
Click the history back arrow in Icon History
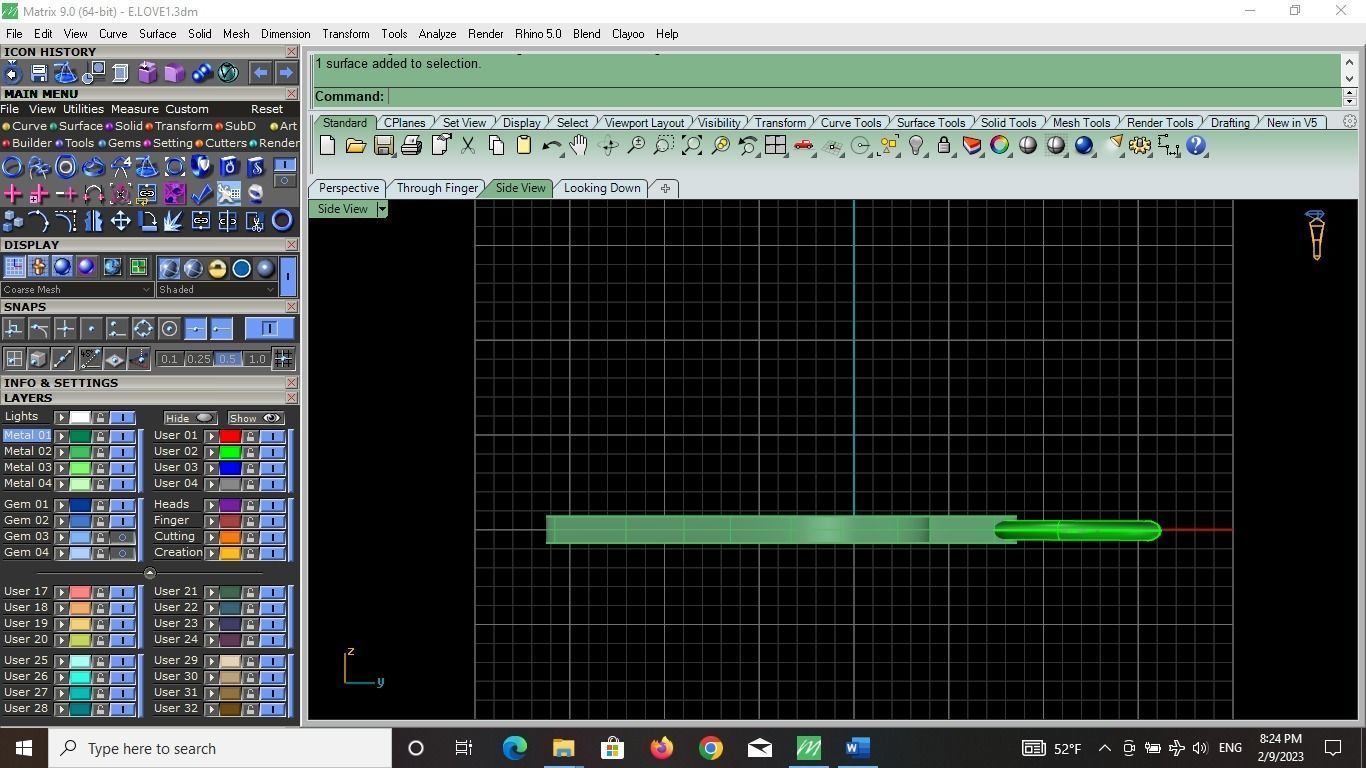[260, 73]
